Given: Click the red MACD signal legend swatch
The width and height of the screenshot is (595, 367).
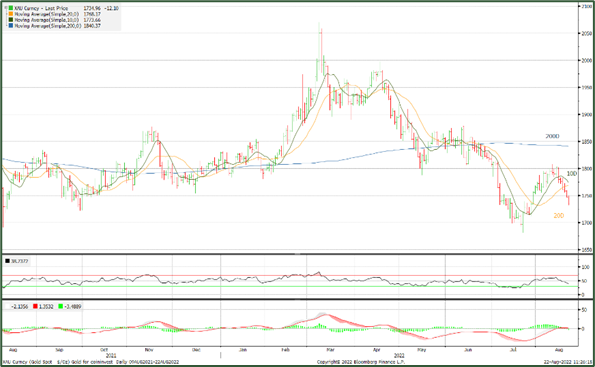Looking at the screenshot, I should click(x=35, y=306).
